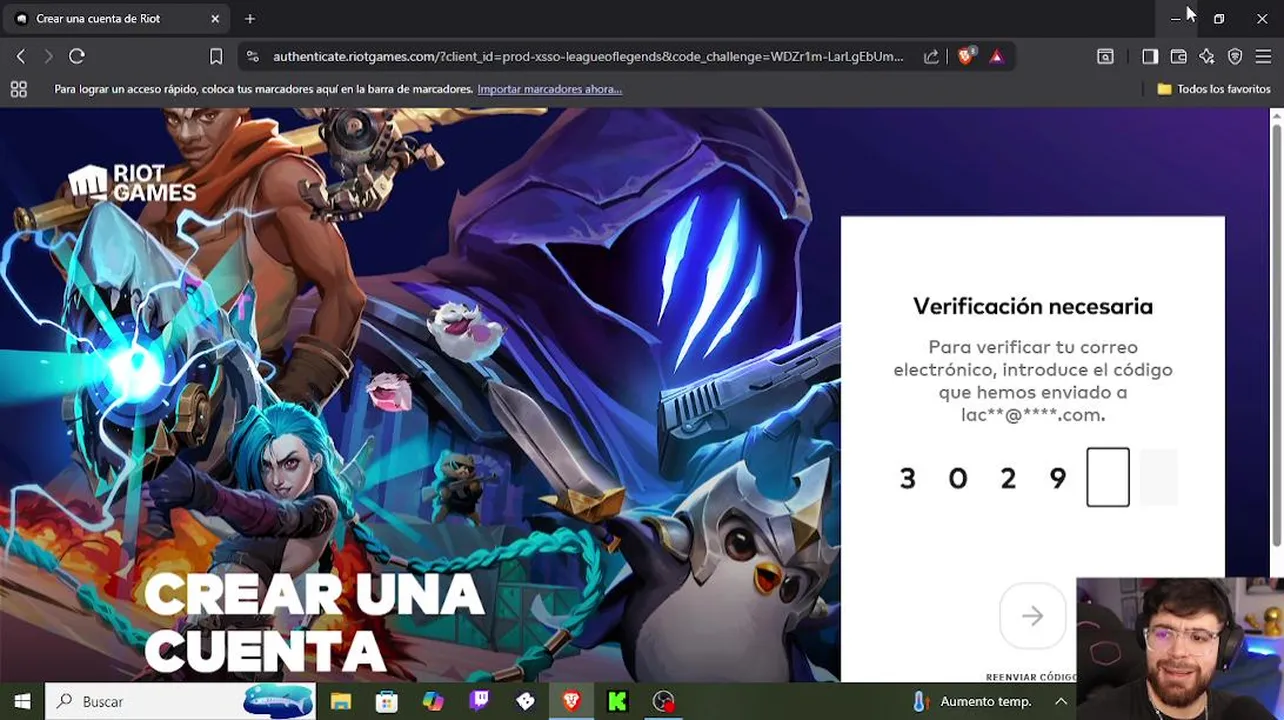
Task: Open Twitch app from the taskbar
Action: 479,701
